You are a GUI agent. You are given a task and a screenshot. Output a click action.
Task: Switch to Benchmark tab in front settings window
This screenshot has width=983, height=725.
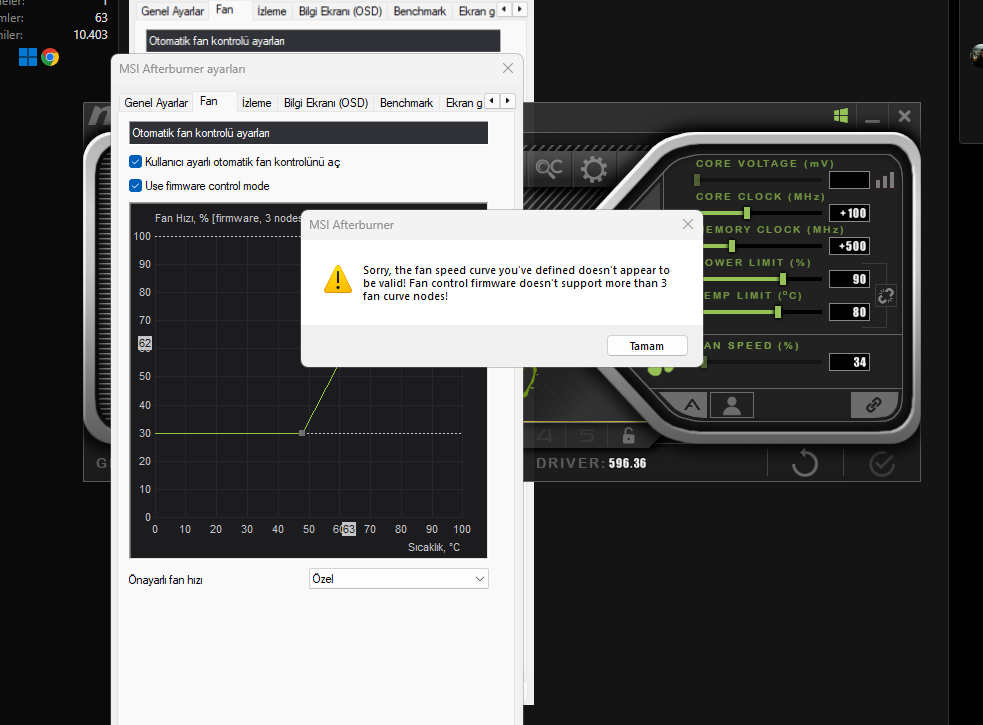click(x=406, y=103)
